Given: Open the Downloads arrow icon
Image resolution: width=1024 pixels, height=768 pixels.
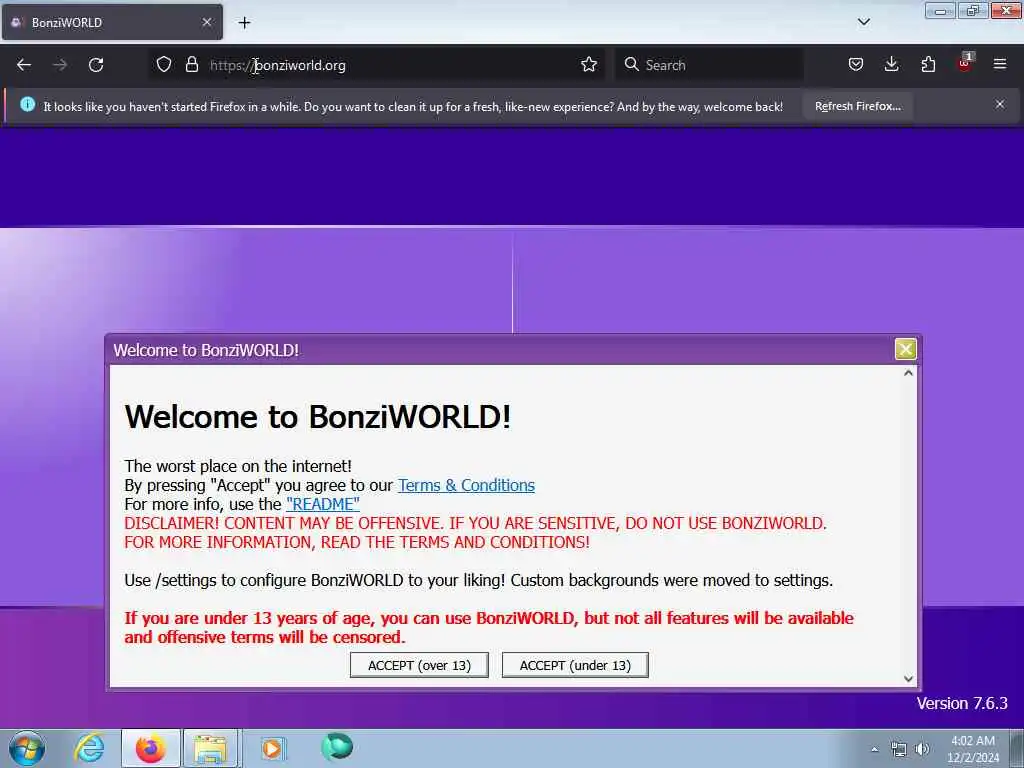Looking at the screenshot, I should pyautogui.click(x=891, y=65).
